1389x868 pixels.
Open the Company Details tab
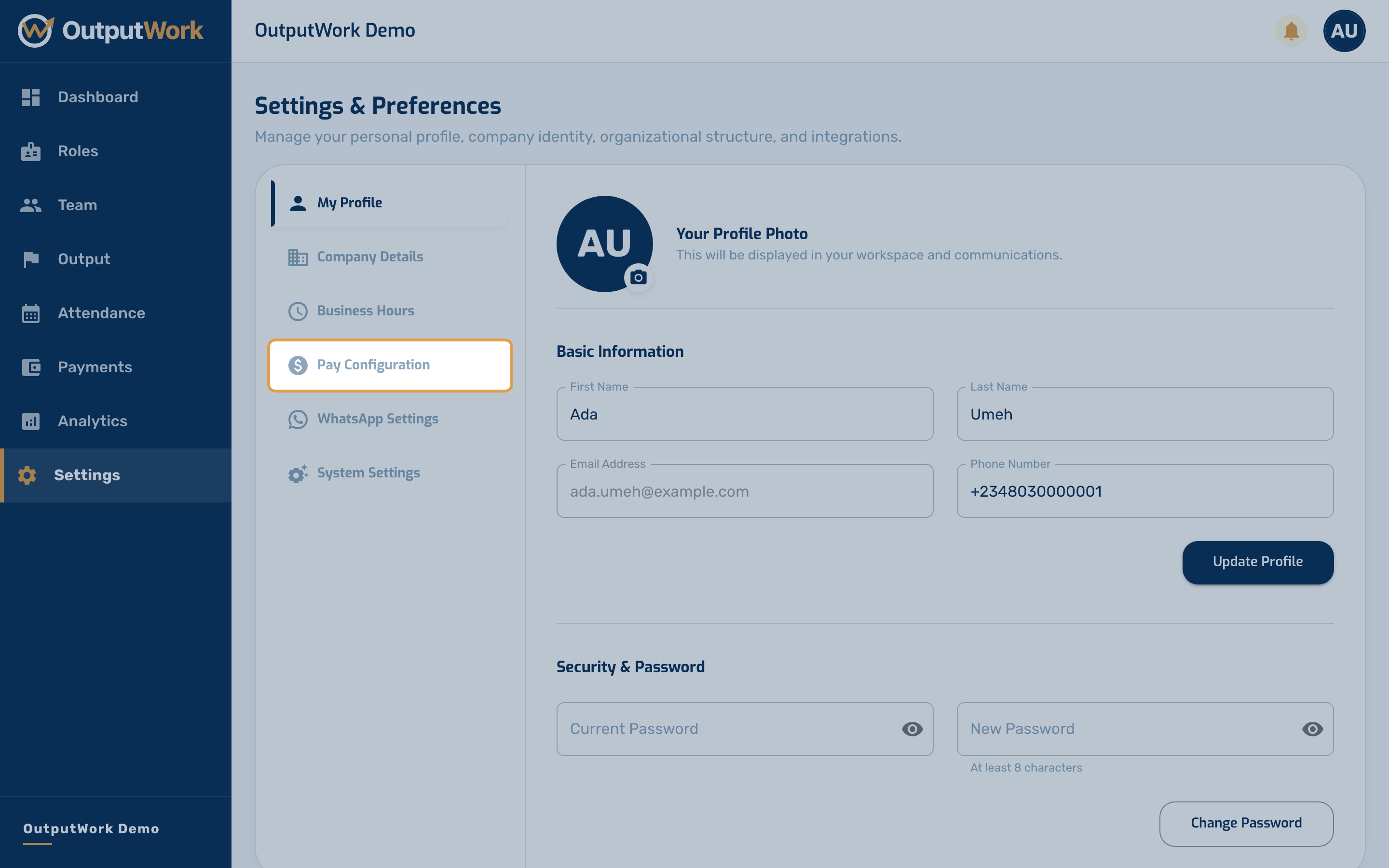click(390, 257)
